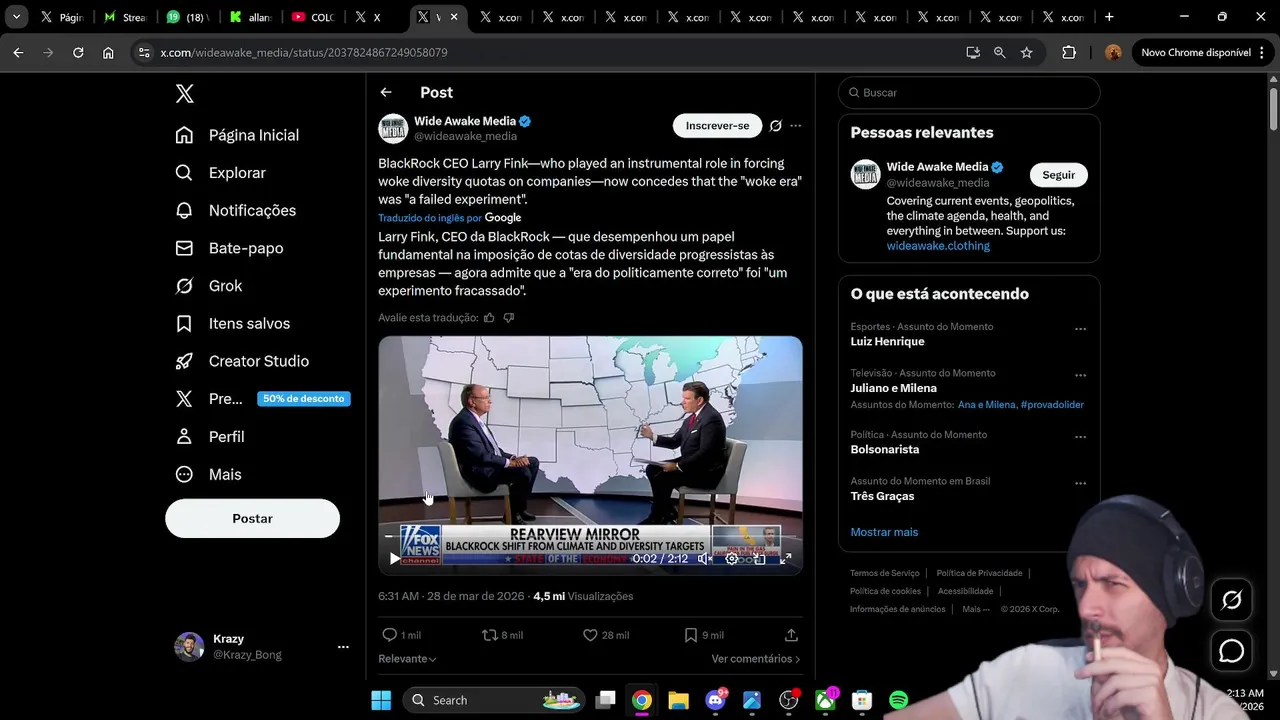Open post more options ellipsis

pyautogui.click(x=796, y=126)
